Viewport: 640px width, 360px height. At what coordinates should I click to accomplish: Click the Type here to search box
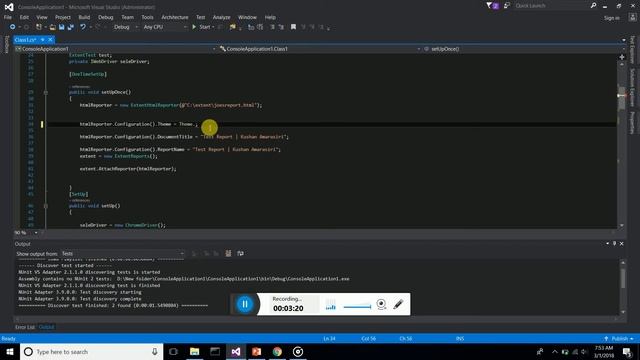[x=91, y=351]
